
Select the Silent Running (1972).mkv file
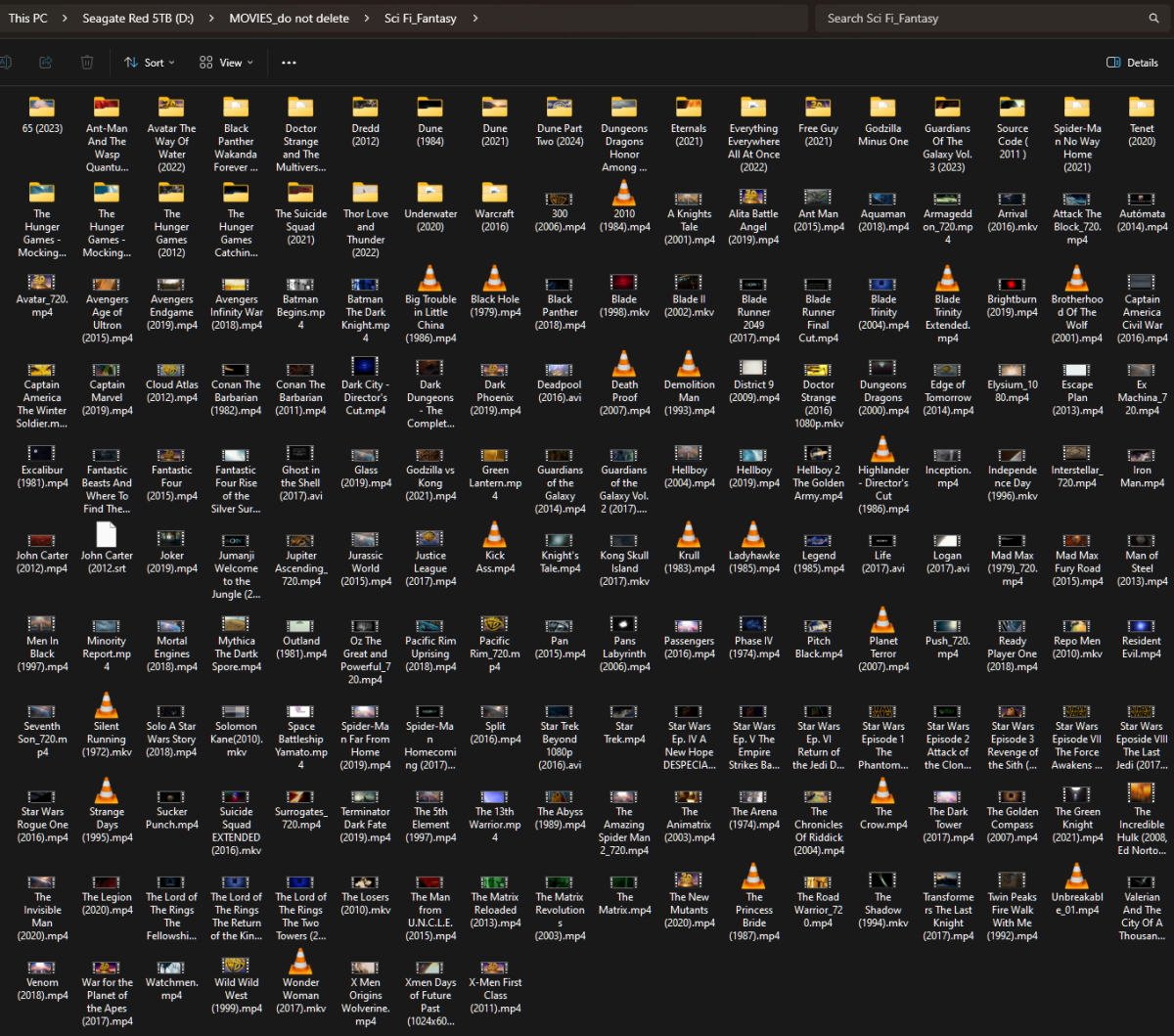107,705
